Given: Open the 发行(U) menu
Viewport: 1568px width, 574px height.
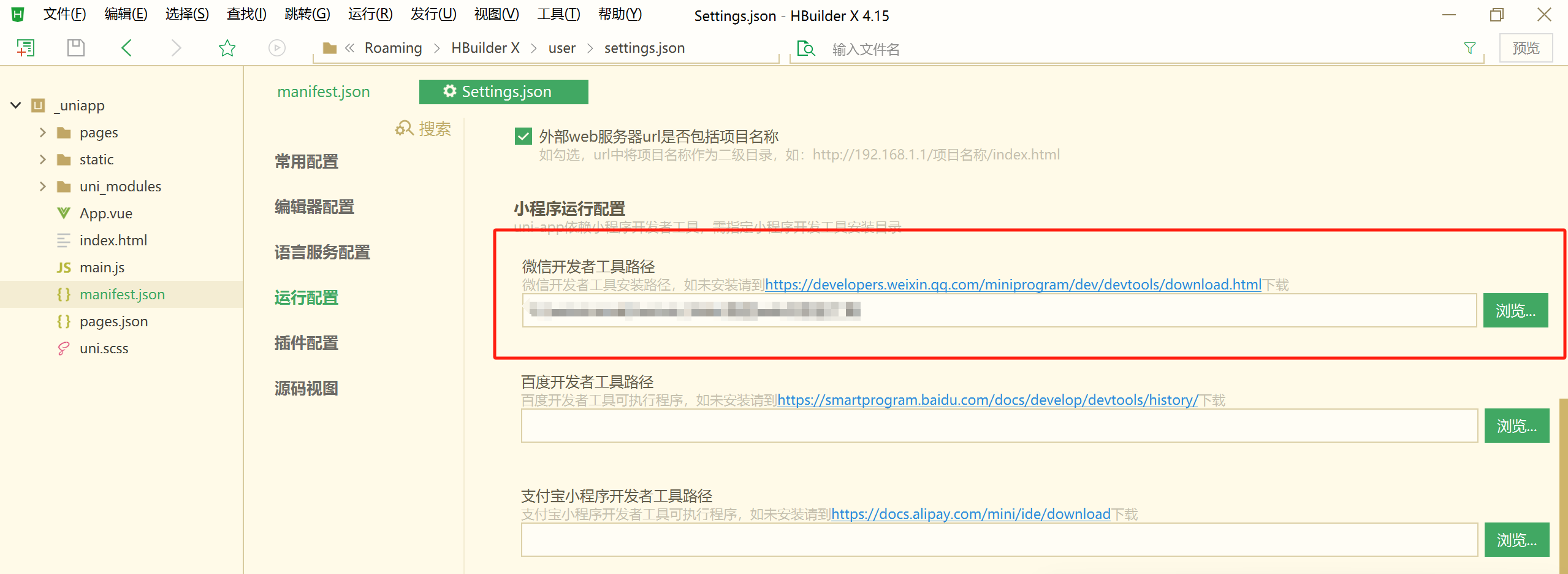Looking at the screenshot, I should pos(433,14).
